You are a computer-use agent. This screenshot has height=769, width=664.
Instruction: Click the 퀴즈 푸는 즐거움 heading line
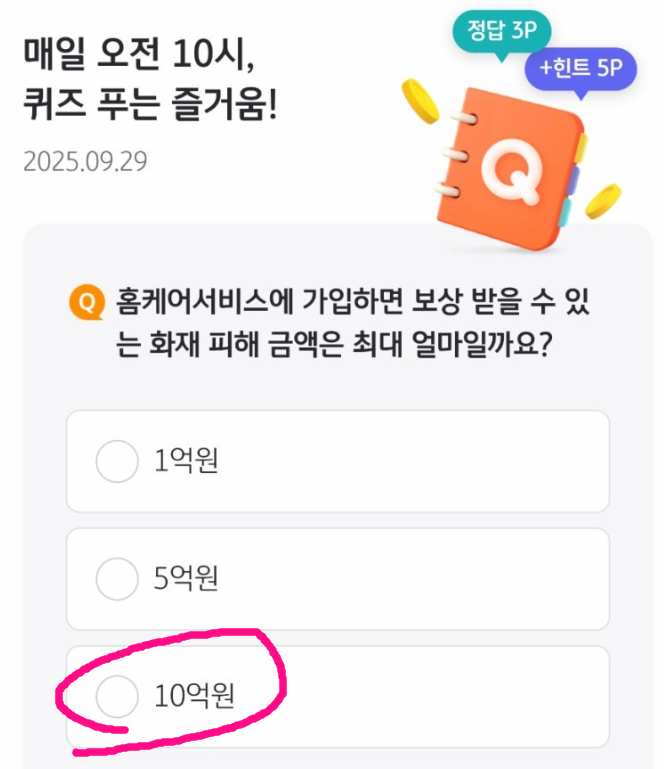pyautogui.click(x=151, y=104)
